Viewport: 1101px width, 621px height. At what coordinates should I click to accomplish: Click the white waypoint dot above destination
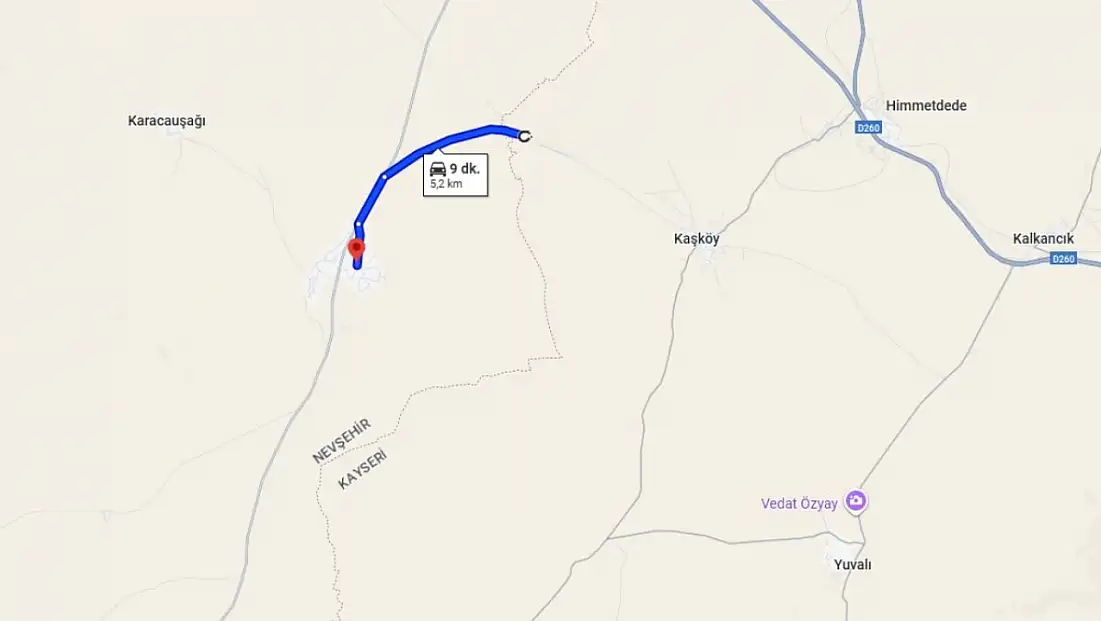[x=359, y=225]
